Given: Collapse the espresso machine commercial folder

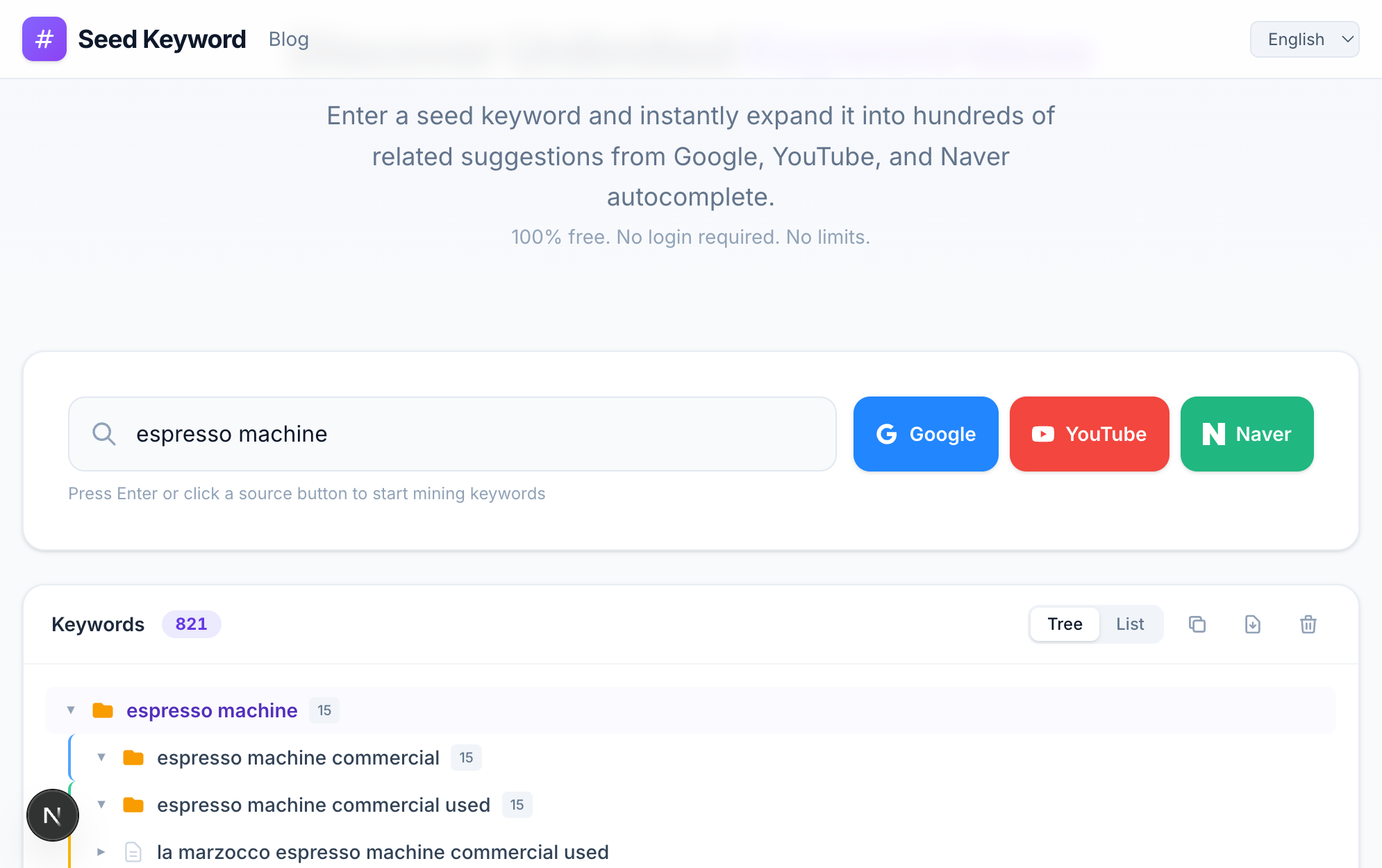Looking at the screenshot, I should (x=101, y=758).
